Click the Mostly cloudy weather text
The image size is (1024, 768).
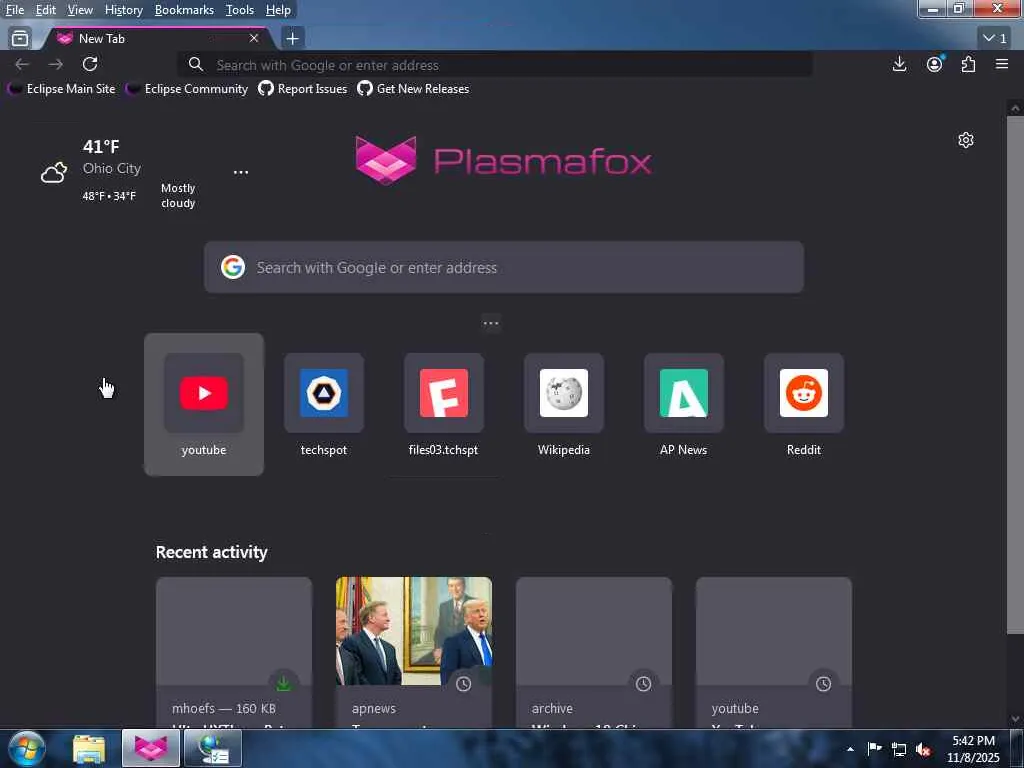pyautogui.click(x=178, y=195)
